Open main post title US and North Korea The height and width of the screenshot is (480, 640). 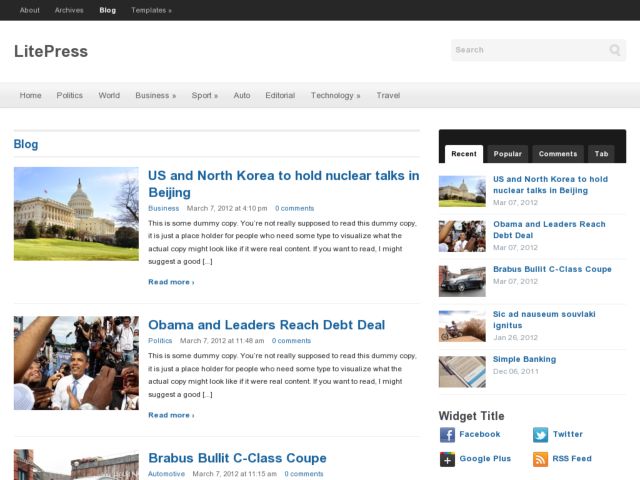[x=284, y=184]
